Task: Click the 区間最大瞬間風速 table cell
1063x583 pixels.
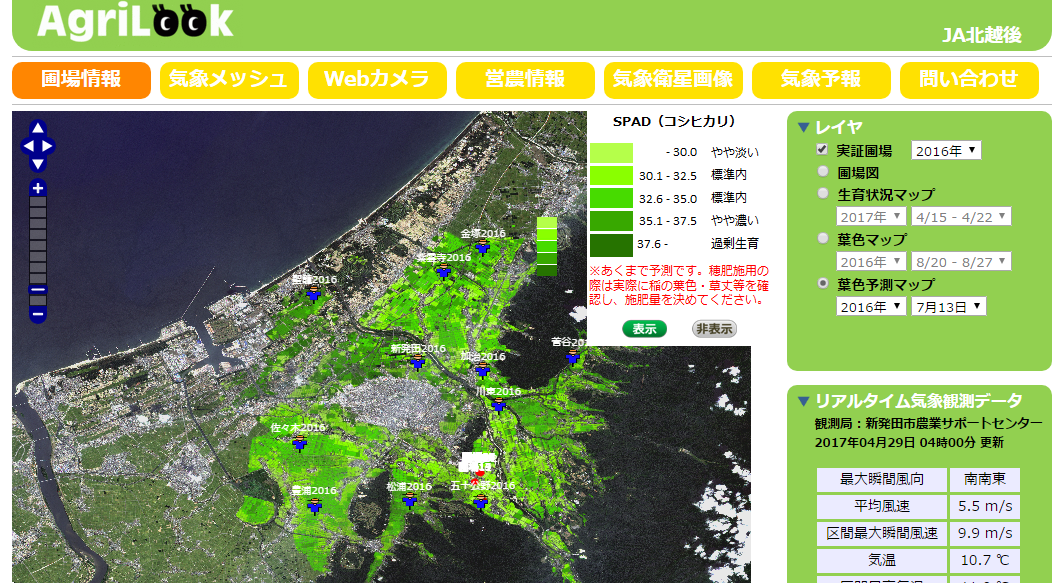Action: [x=881, y=534]
